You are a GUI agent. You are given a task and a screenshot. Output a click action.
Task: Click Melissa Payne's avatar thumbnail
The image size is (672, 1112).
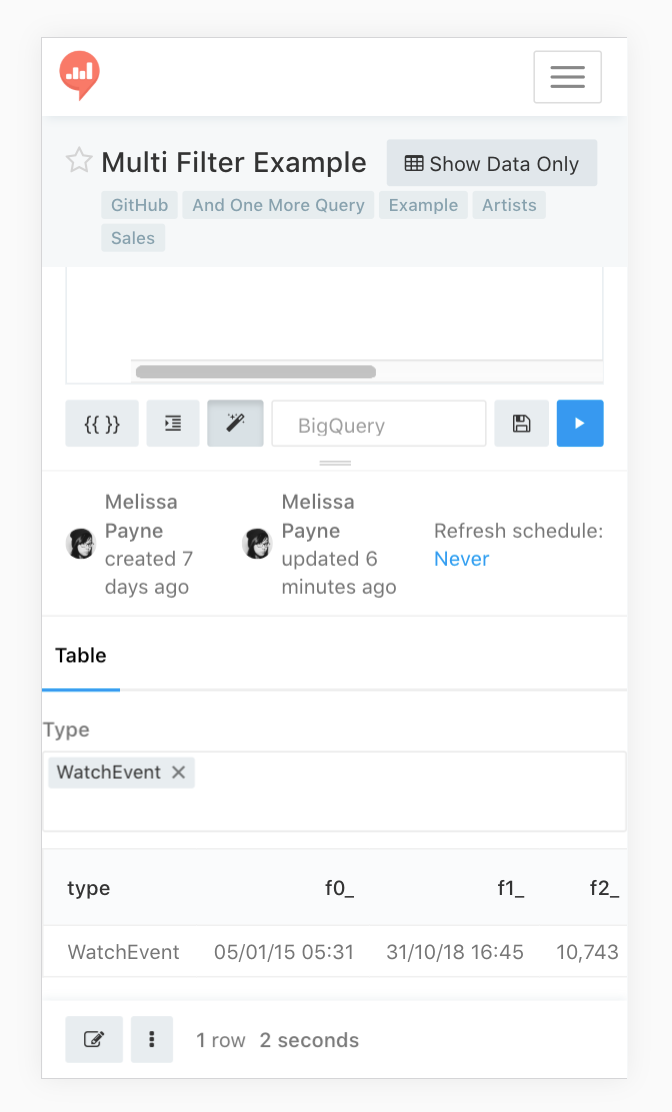coord(80,544)
